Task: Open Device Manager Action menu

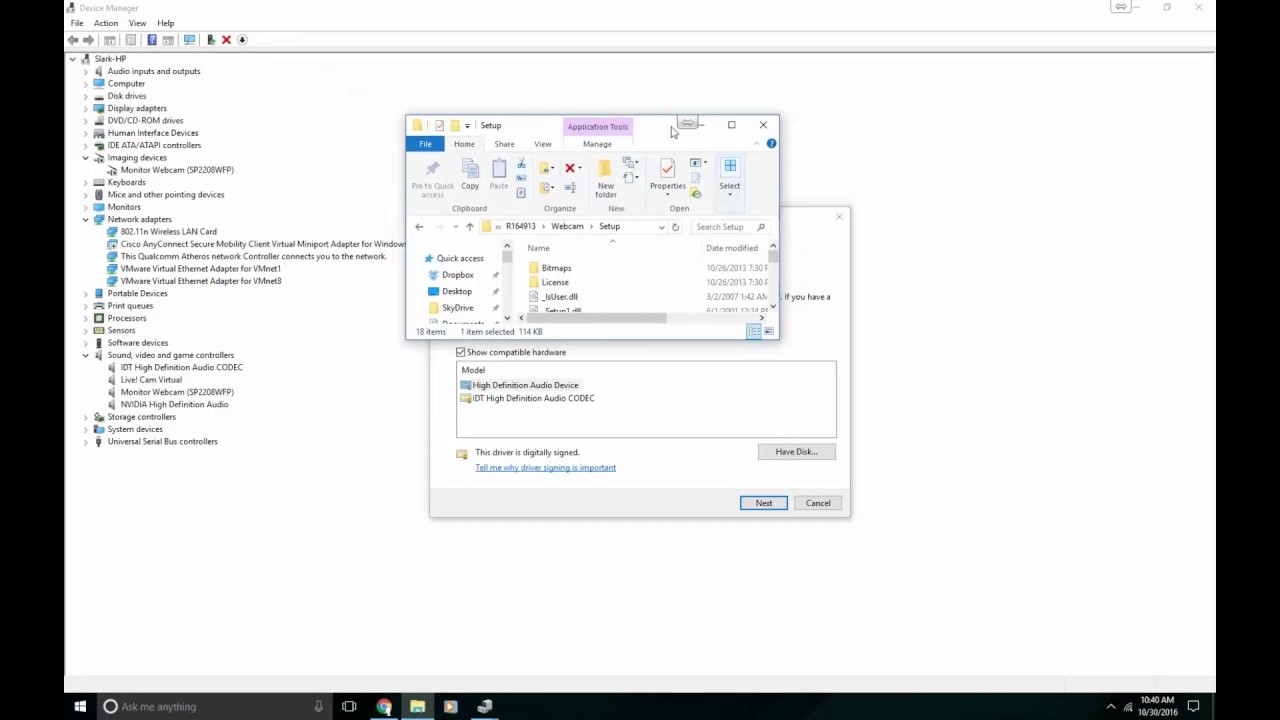Action: click(x=105, y=23)
